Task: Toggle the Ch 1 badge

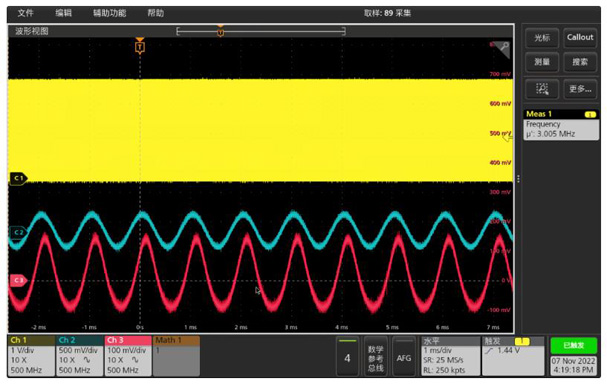Action: 31,356
